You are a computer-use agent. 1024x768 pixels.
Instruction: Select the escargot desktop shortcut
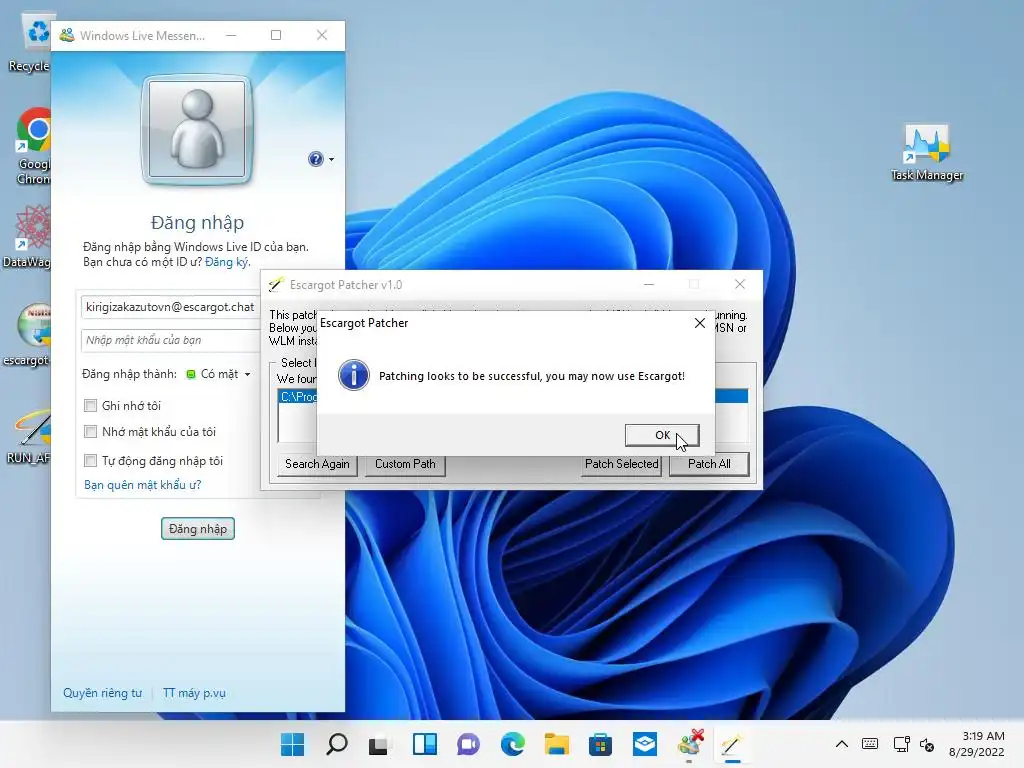click(x=29, y=334)
